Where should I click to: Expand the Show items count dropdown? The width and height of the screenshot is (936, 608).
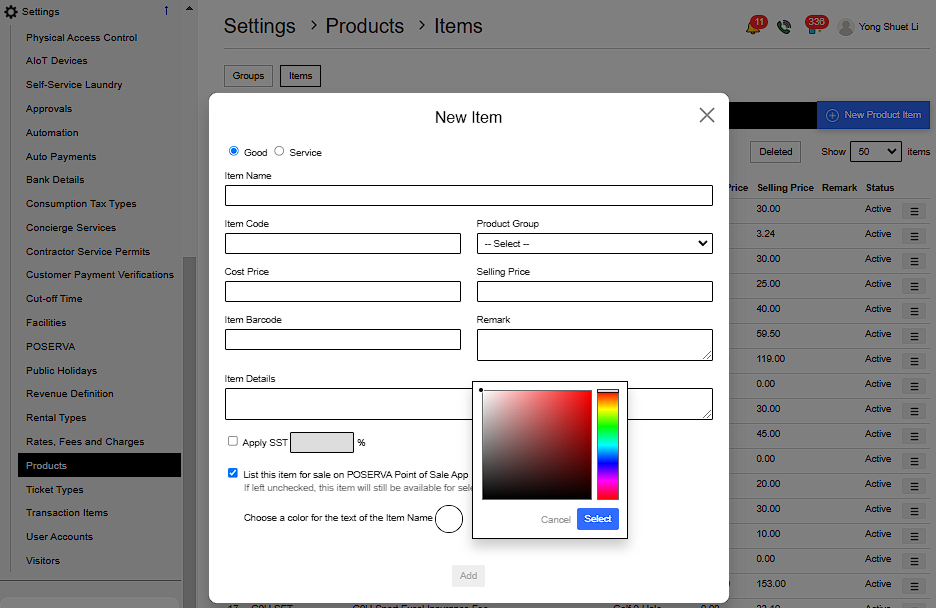(x=875, y=152)
